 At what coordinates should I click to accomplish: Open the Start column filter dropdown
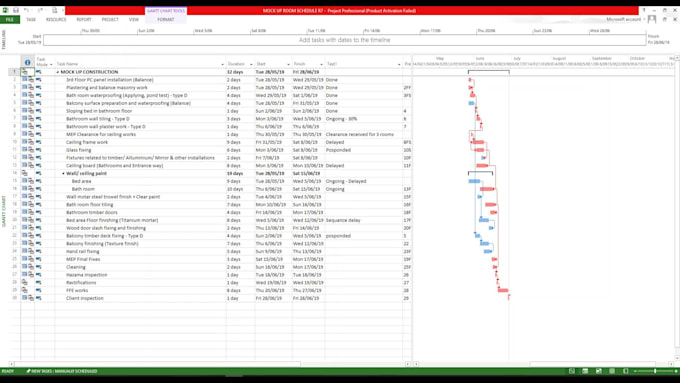(288, 65)
